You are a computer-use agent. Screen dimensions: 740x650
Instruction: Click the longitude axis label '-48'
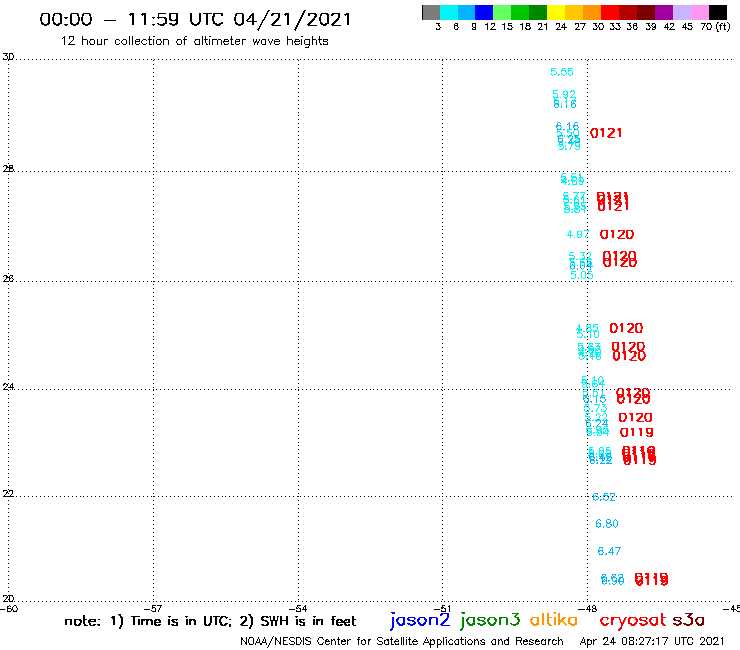click(588, 609)
